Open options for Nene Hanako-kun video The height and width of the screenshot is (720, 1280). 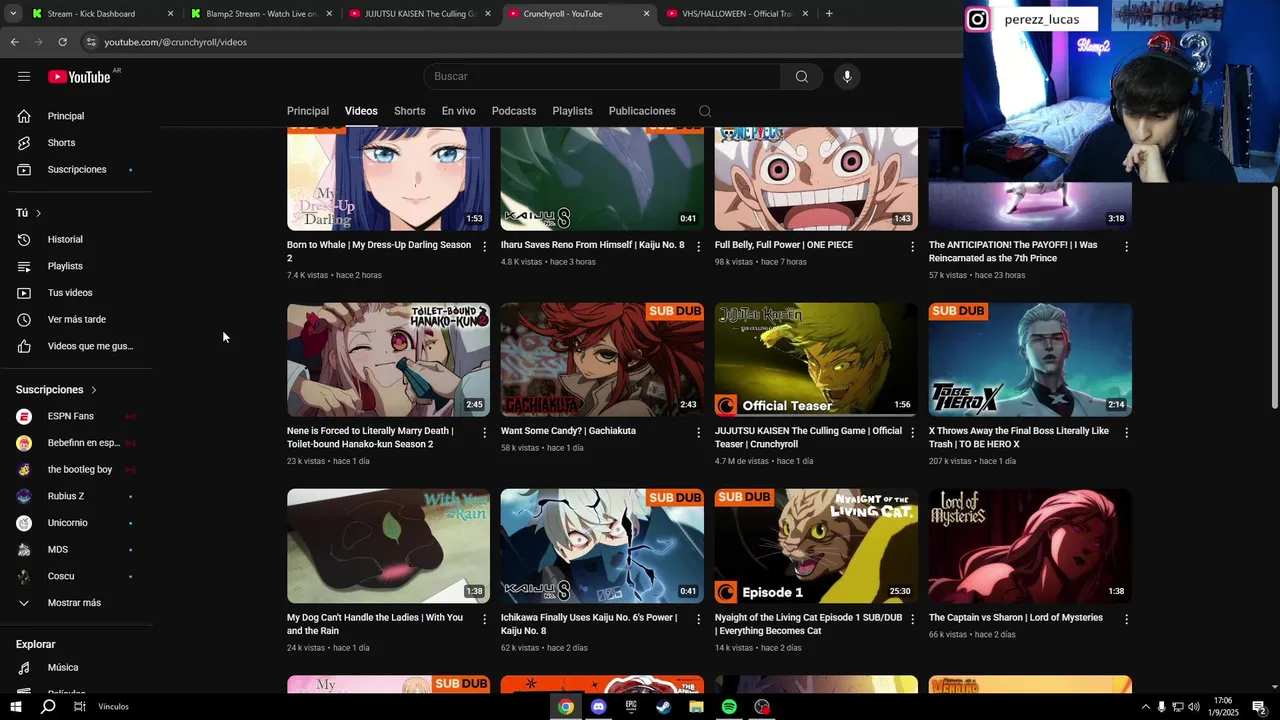coord(485,433)
